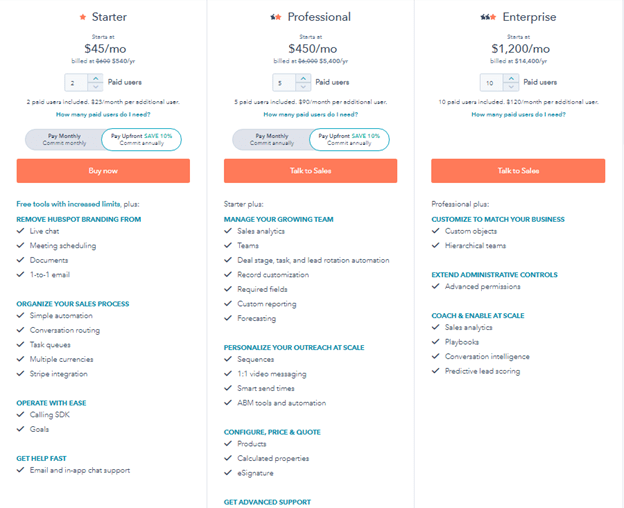Switch Professional plan to Pay Monthly
The image size is (624, 508).
pyautogui.click(x=271, y=139)
